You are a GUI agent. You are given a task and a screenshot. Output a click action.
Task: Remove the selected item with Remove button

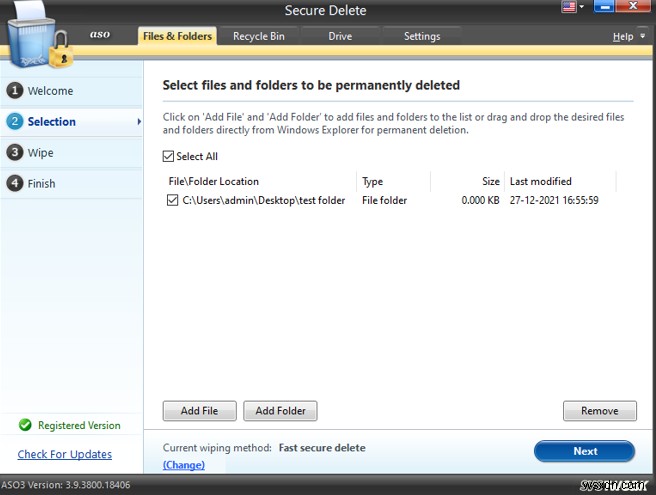600,411
